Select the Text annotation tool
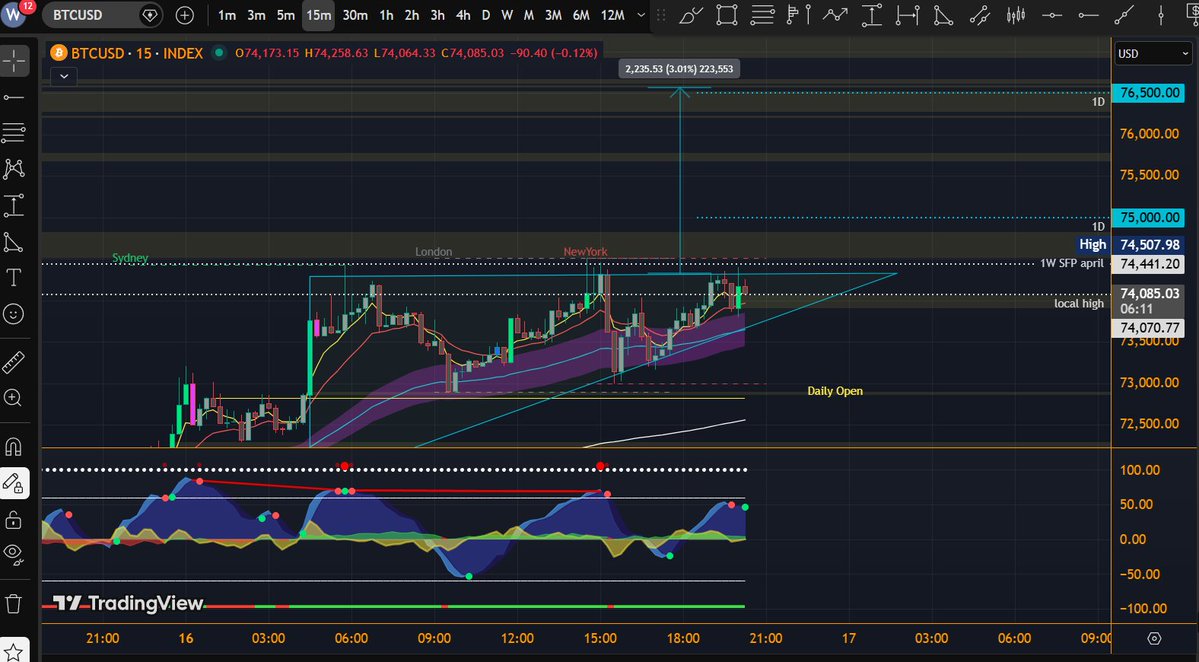This screenshot has width=1199, height=662. 14,277
